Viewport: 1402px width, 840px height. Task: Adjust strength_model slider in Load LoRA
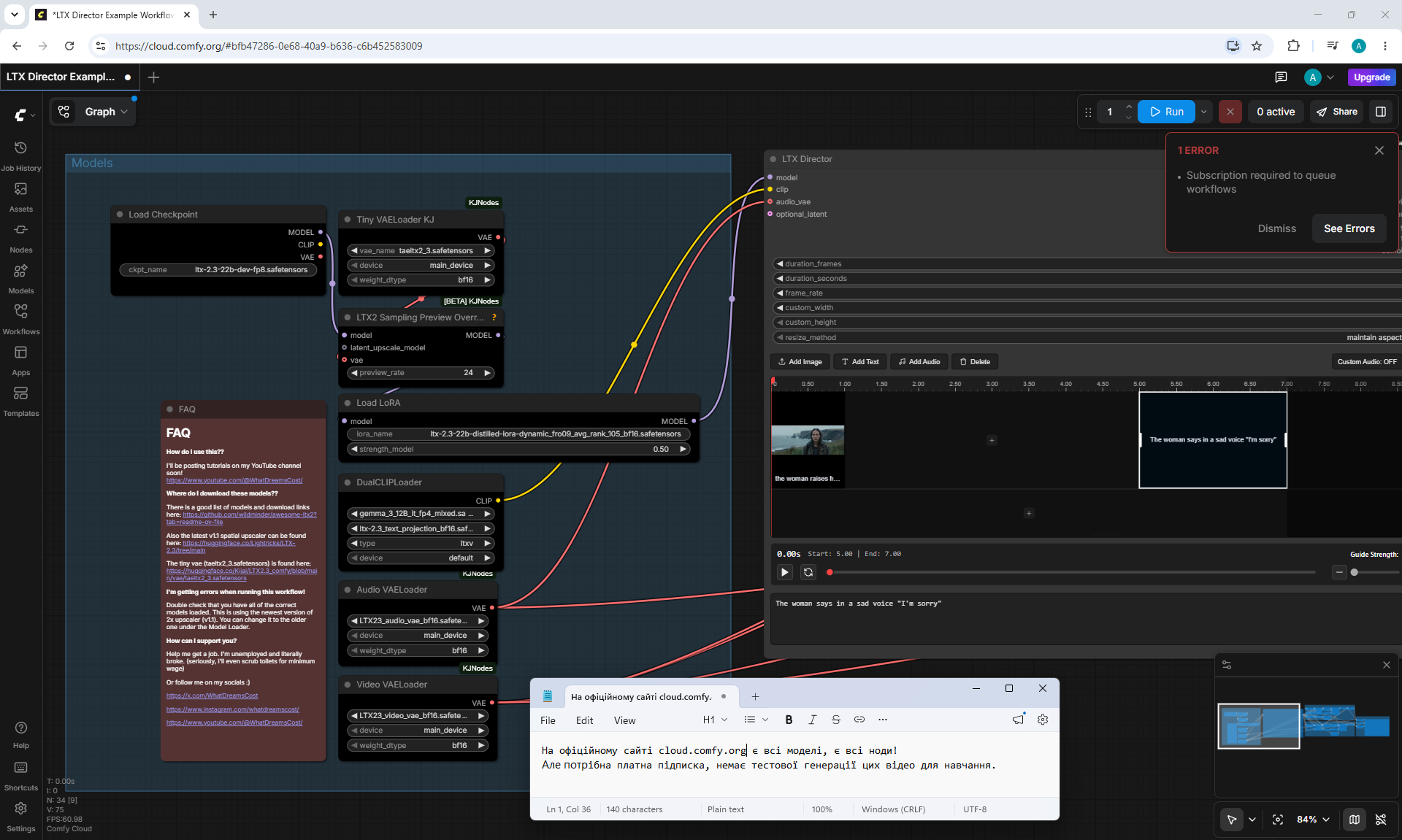[x=518, y=450]
